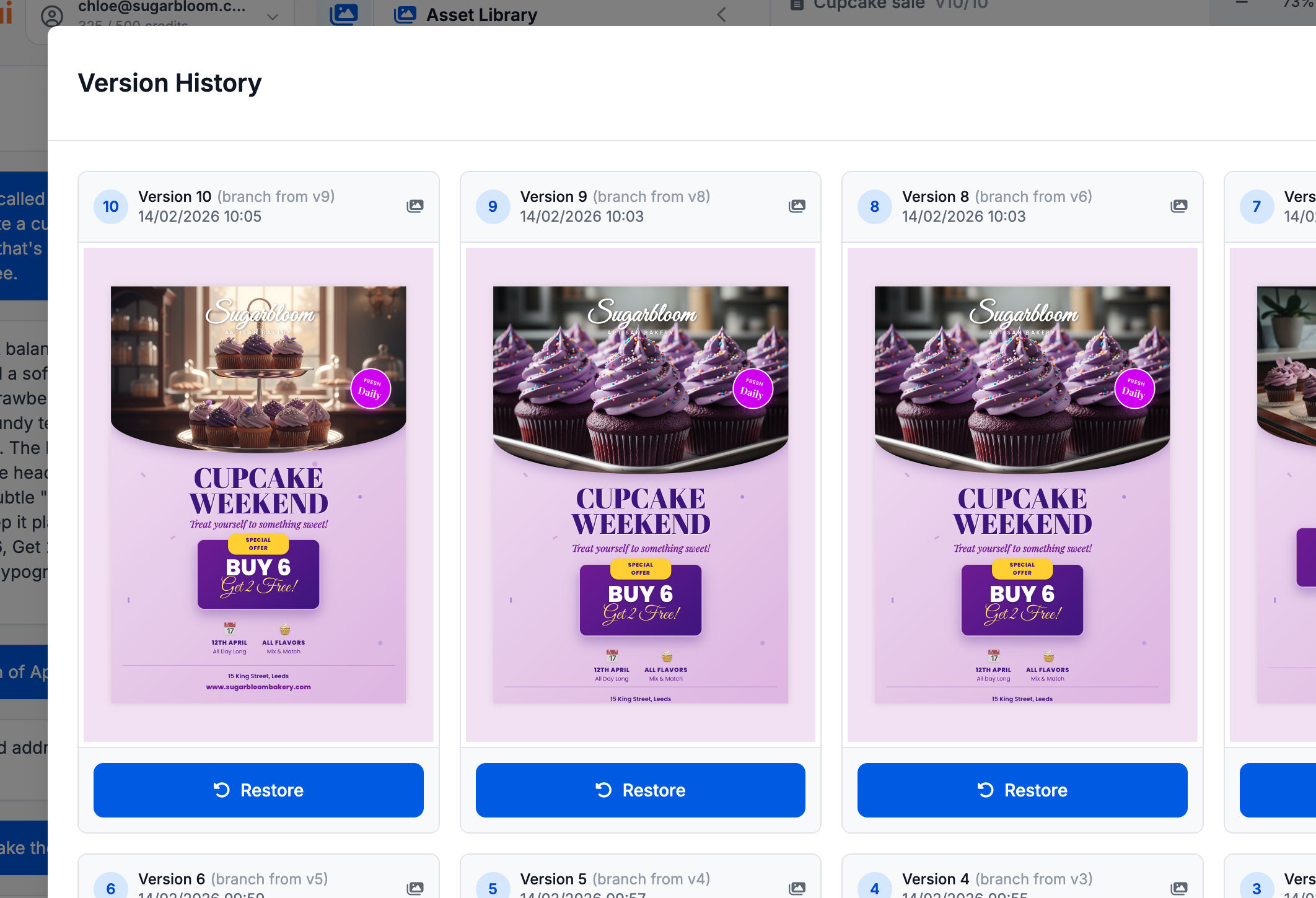
Task: Open the Version 8 poster thumbnail
Action: (x=1022, y=494)
